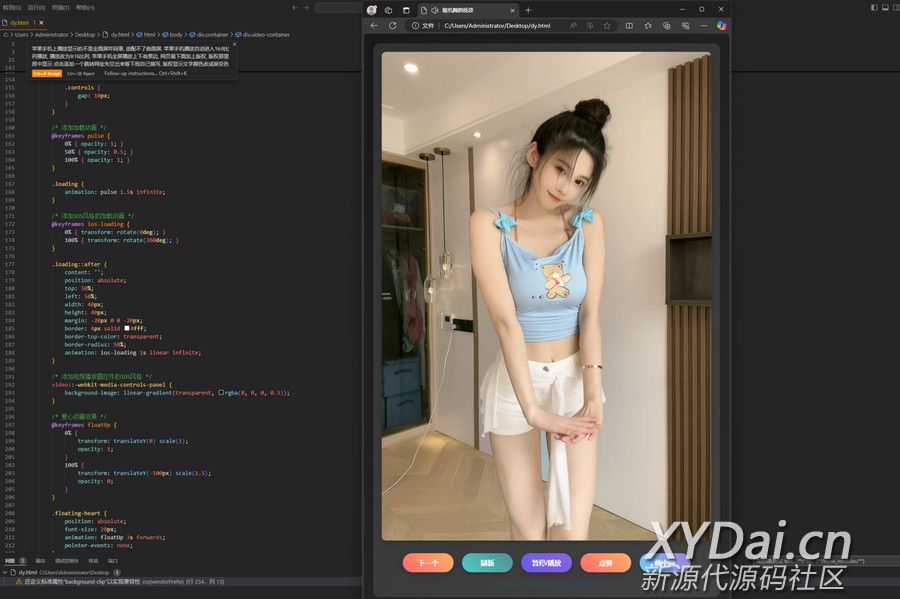
Task: Click the 下一个 button
Action: (428, 563)
